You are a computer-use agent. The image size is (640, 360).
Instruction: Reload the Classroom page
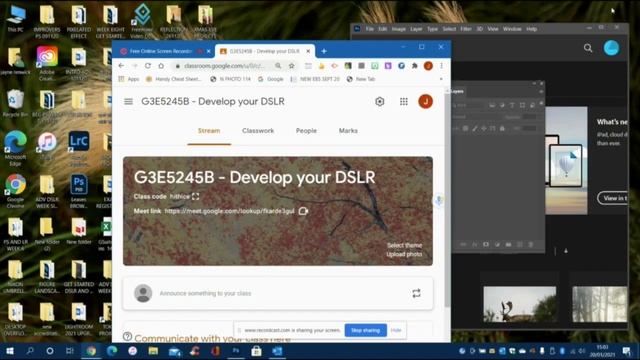pos(148,66)
